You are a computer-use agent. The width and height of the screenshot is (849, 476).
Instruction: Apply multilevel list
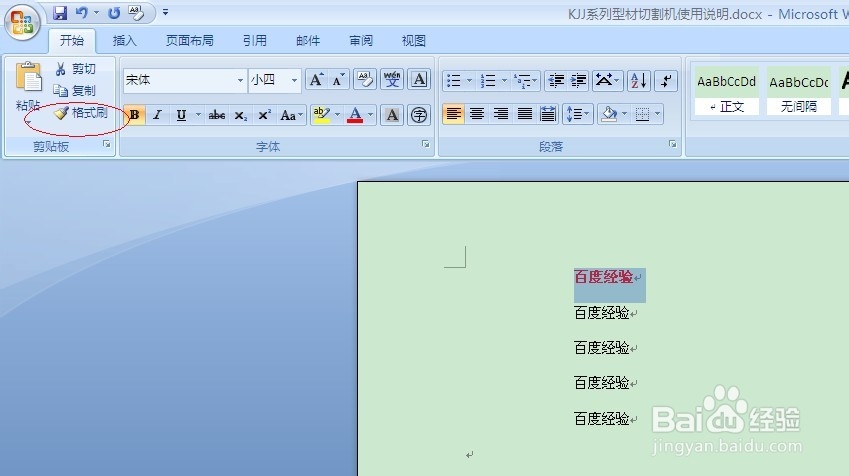tap(523, 81)
